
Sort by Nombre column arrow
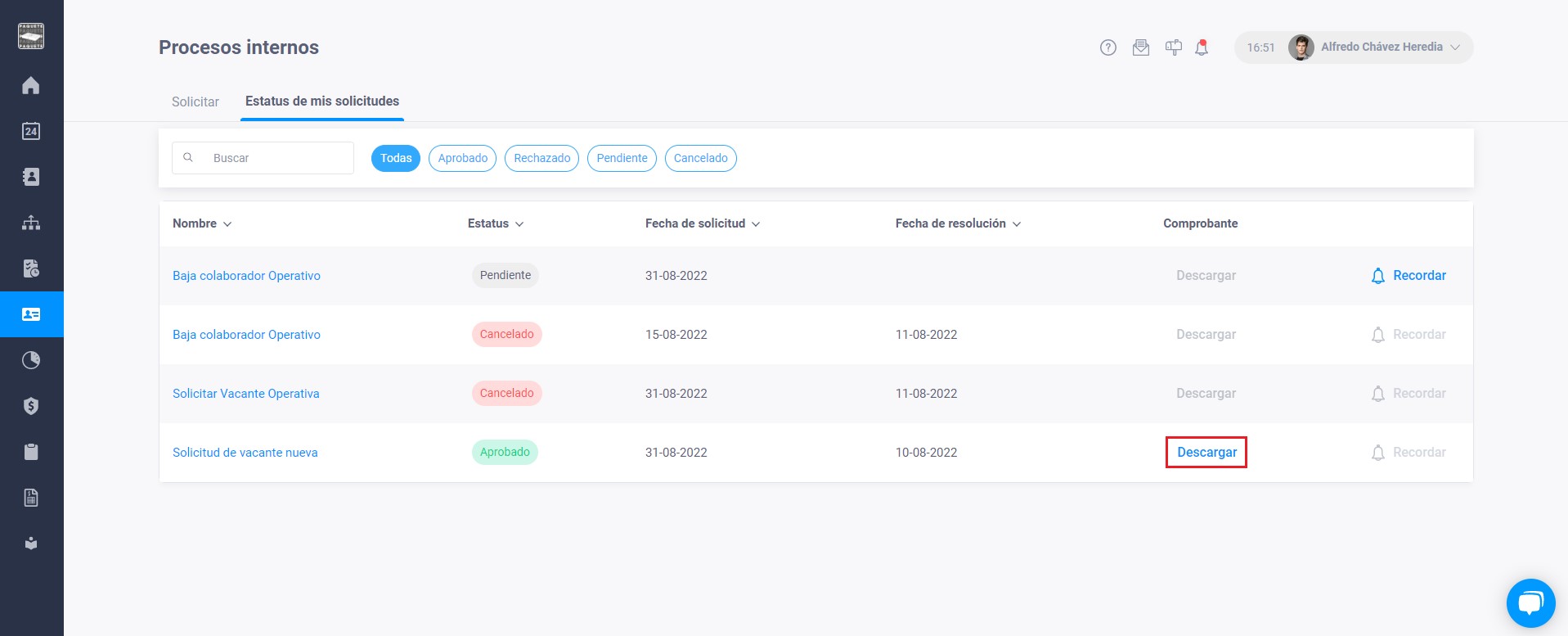227,224
